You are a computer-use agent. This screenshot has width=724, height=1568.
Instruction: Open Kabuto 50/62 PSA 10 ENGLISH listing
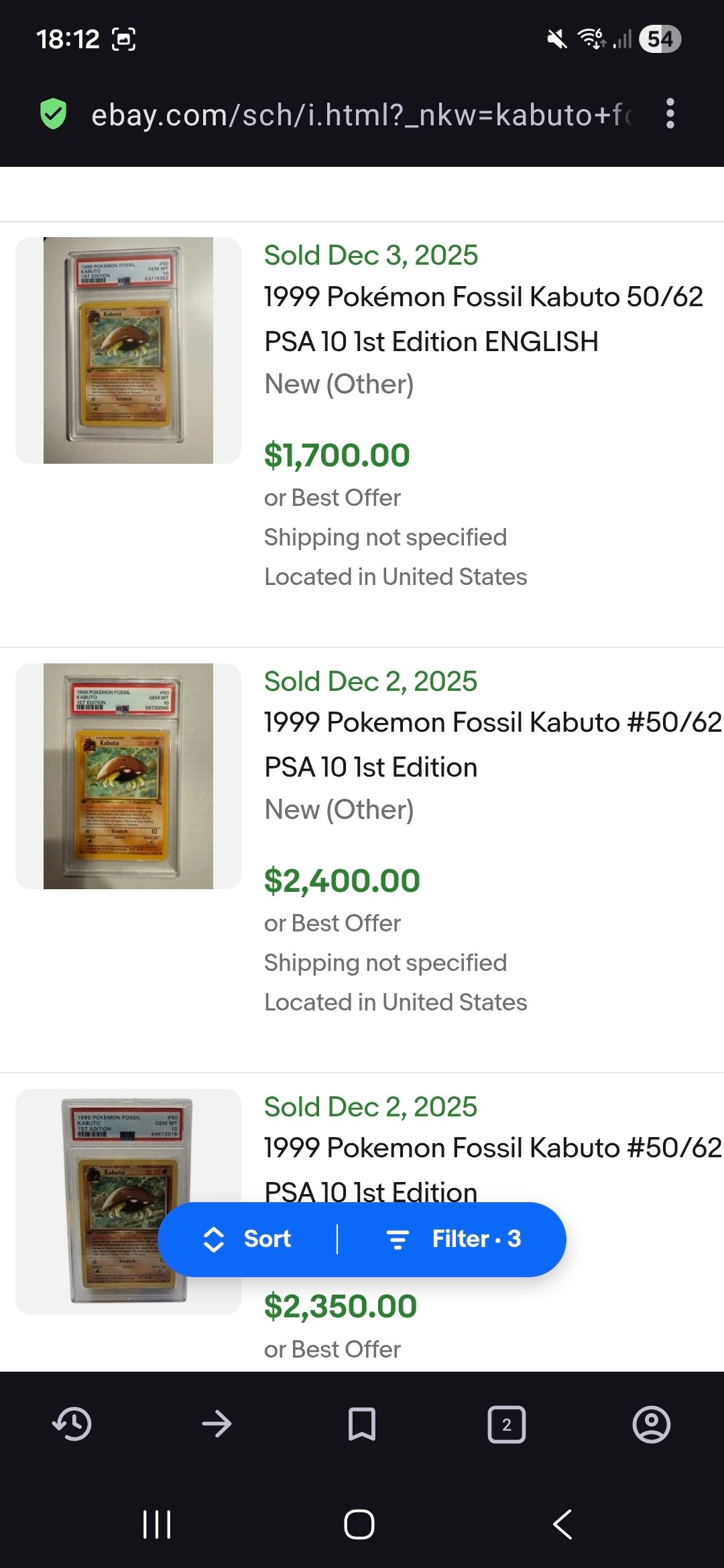click(483, 319)
